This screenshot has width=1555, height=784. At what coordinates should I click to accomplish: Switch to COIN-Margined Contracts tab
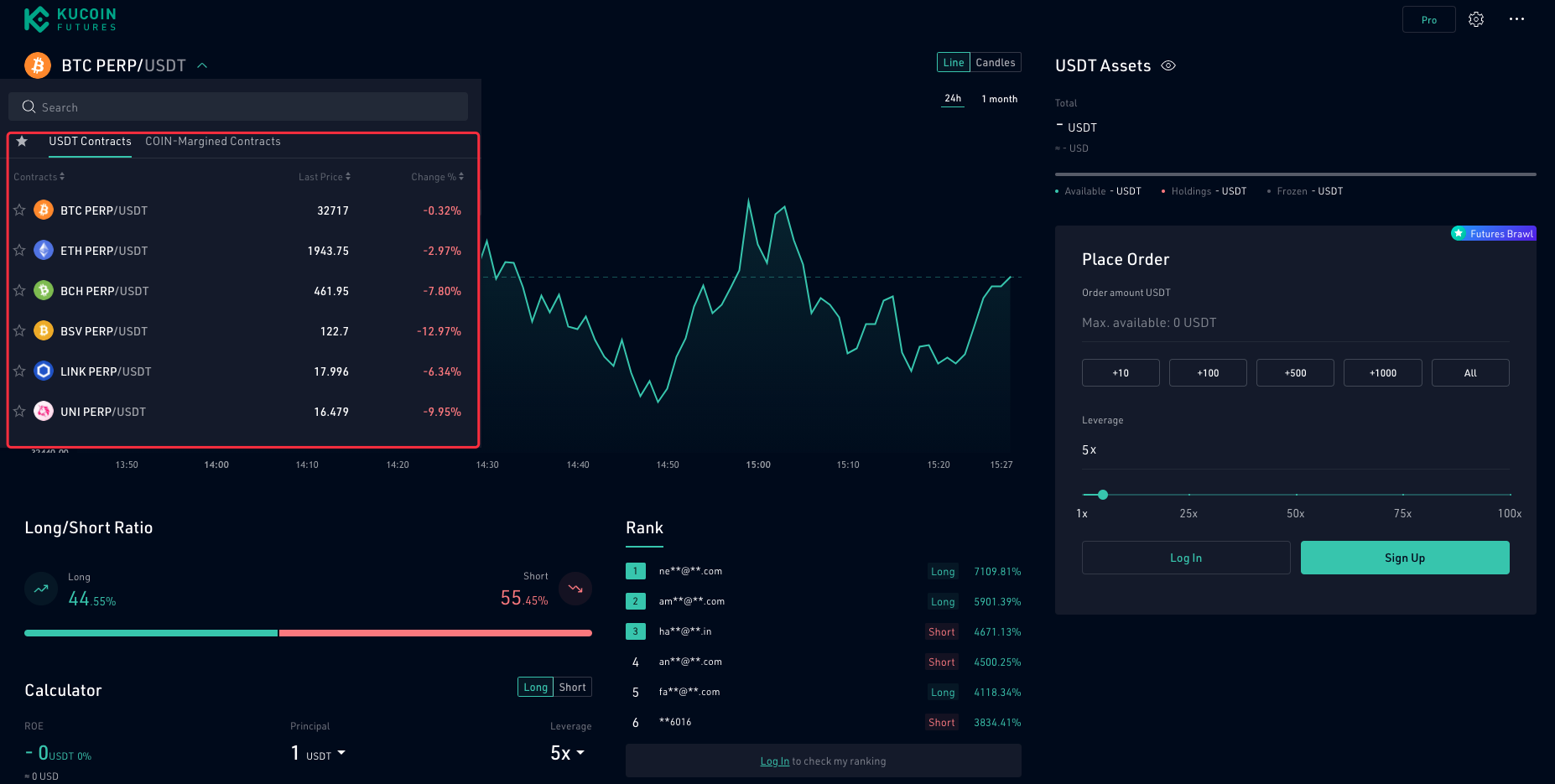(x=213, y=142)
